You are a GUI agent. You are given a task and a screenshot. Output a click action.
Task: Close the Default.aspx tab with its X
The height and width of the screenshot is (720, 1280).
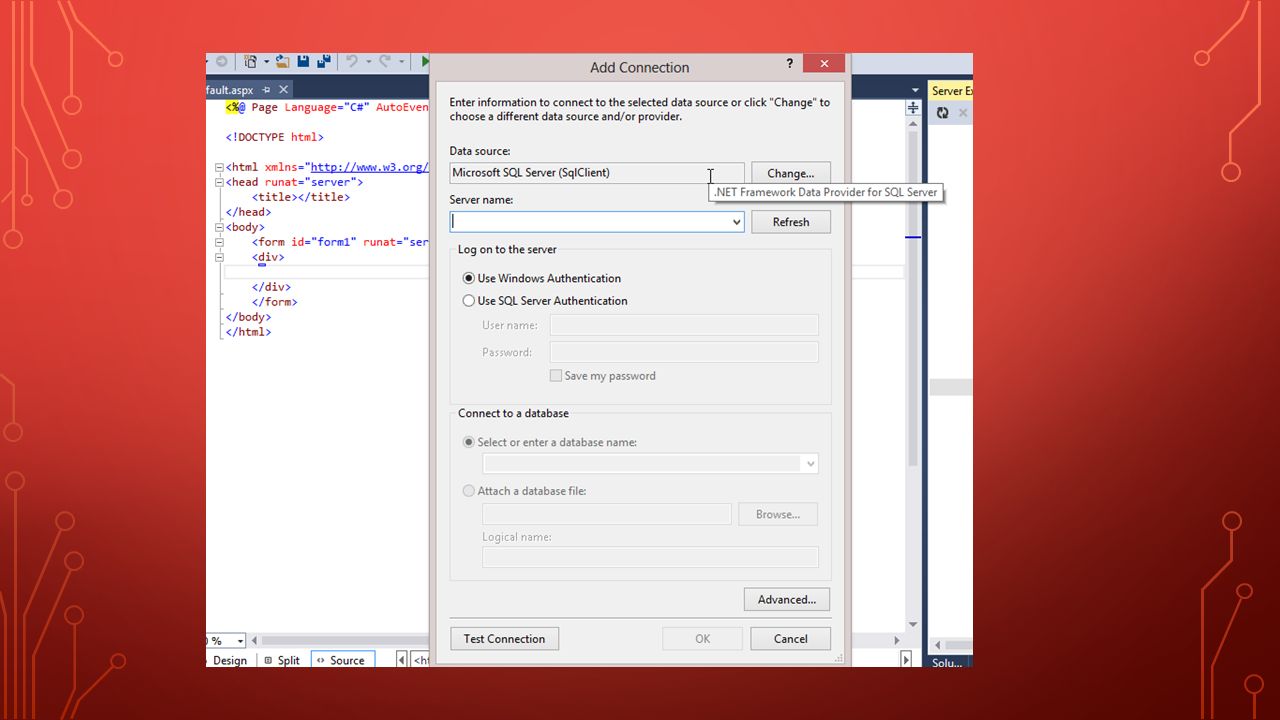(x=284, y=90)
